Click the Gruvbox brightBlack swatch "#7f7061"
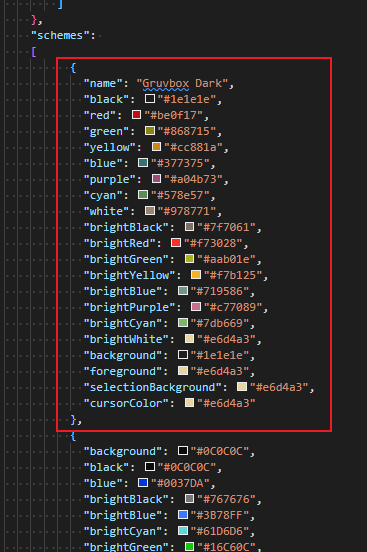 (189, 227)
